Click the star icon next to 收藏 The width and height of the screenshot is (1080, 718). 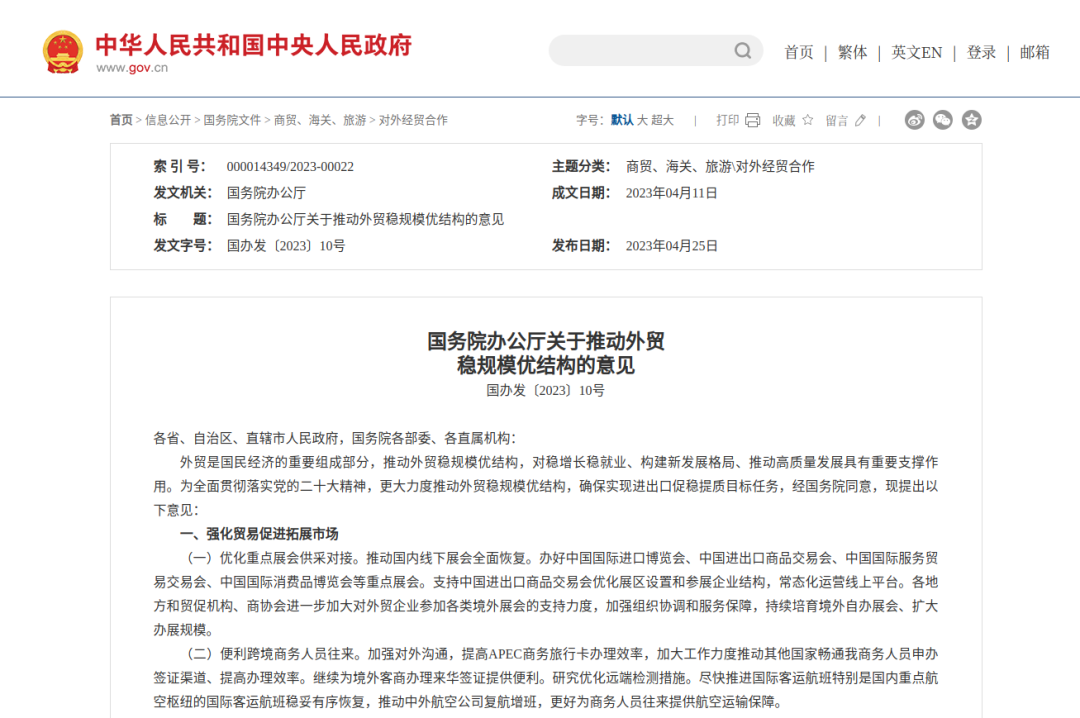tap(808, 120)
